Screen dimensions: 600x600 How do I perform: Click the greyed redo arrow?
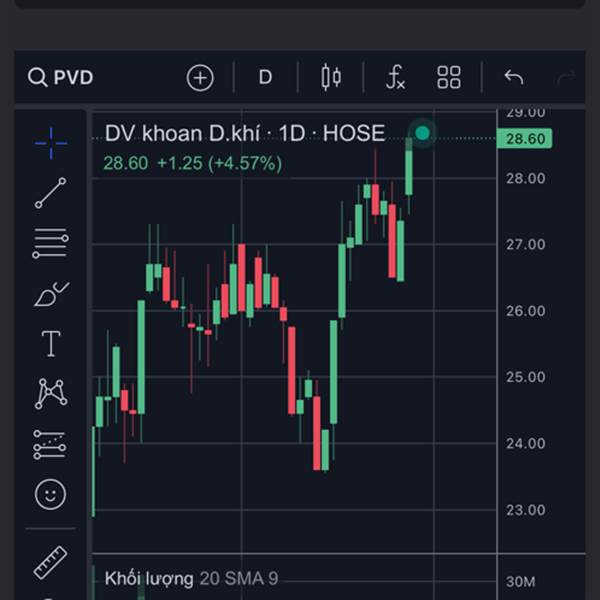(x=566, y=77)
